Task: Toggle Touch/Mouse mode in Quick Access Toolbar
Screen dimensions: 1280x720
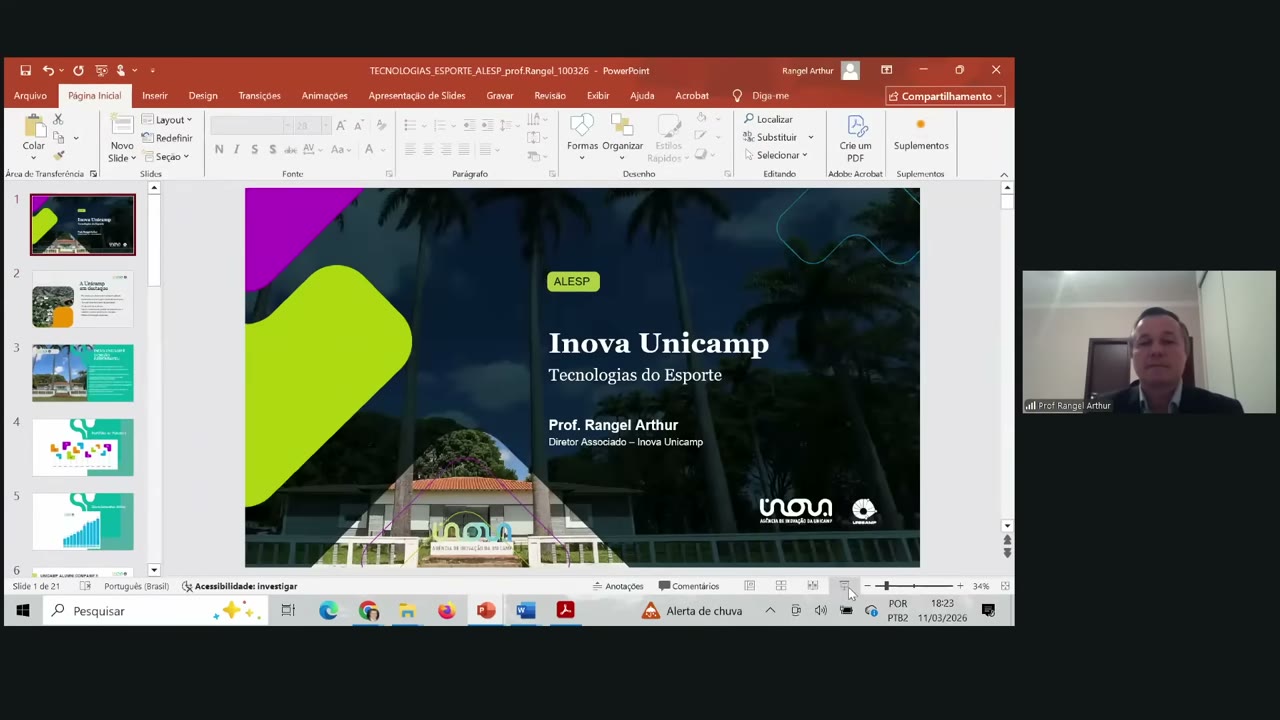Action: tap(121, 71)
